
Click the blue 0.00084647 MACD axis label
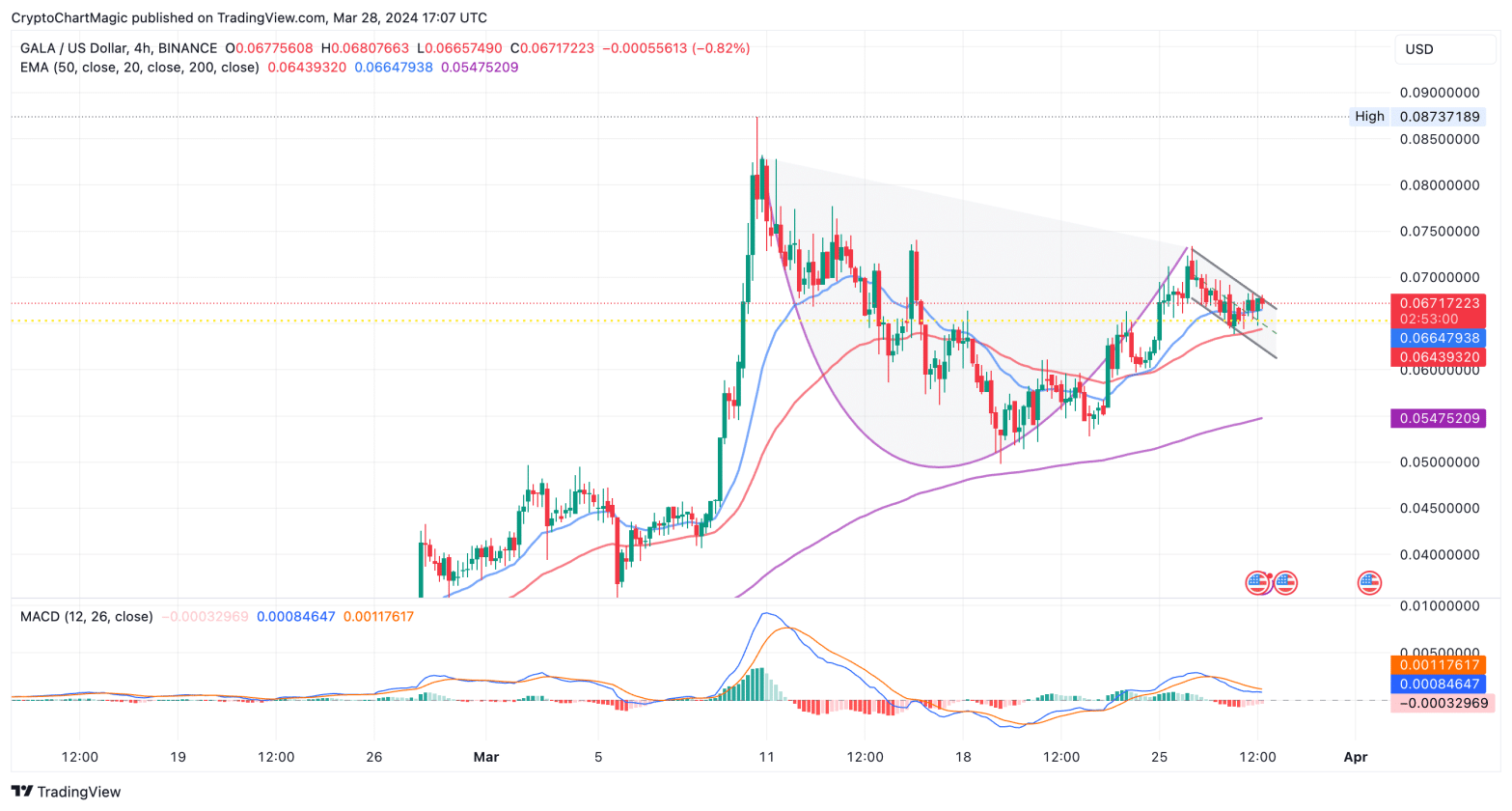(x=1438, y=684)
